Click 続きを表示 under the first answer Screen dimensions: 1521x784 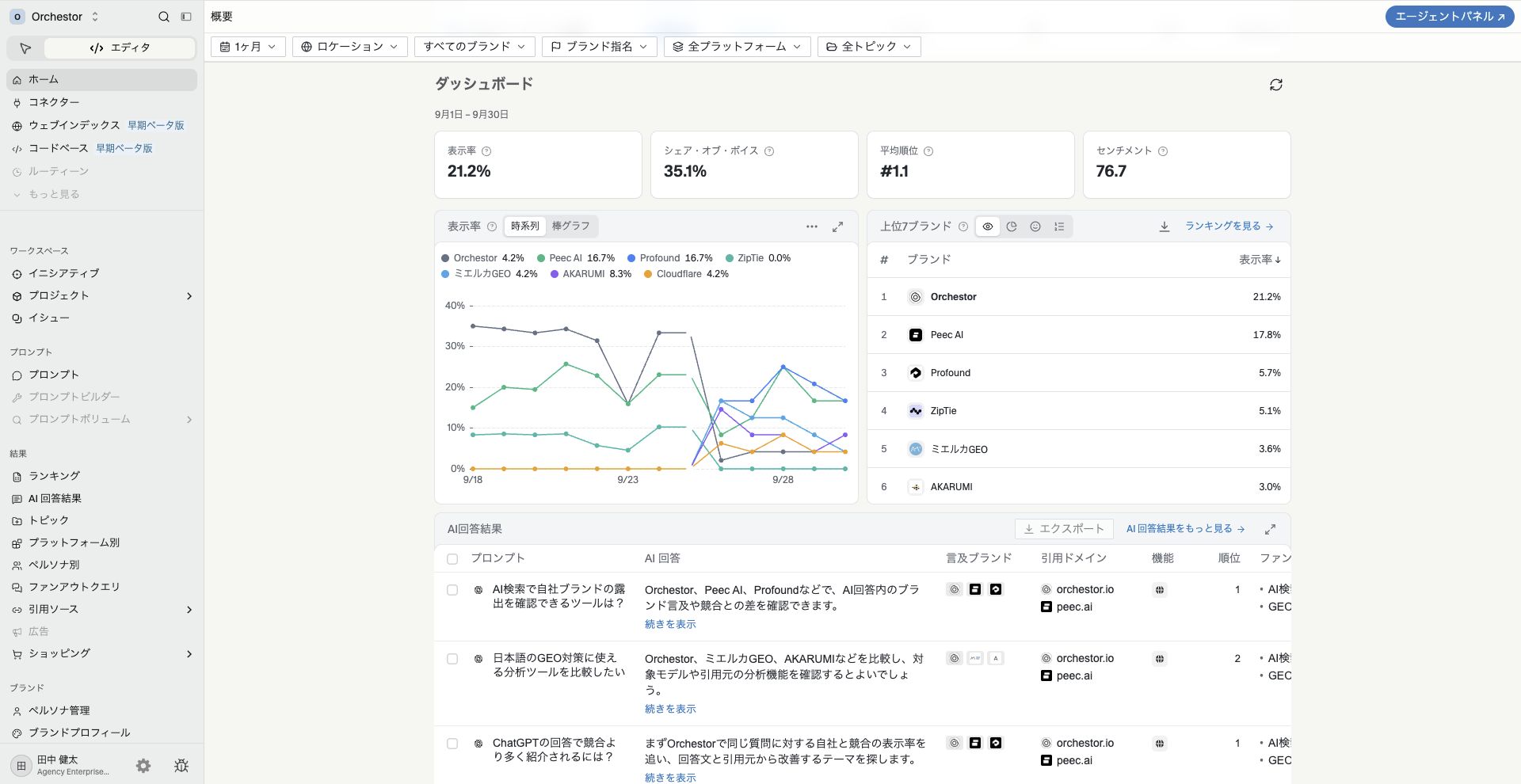[670, 625]
